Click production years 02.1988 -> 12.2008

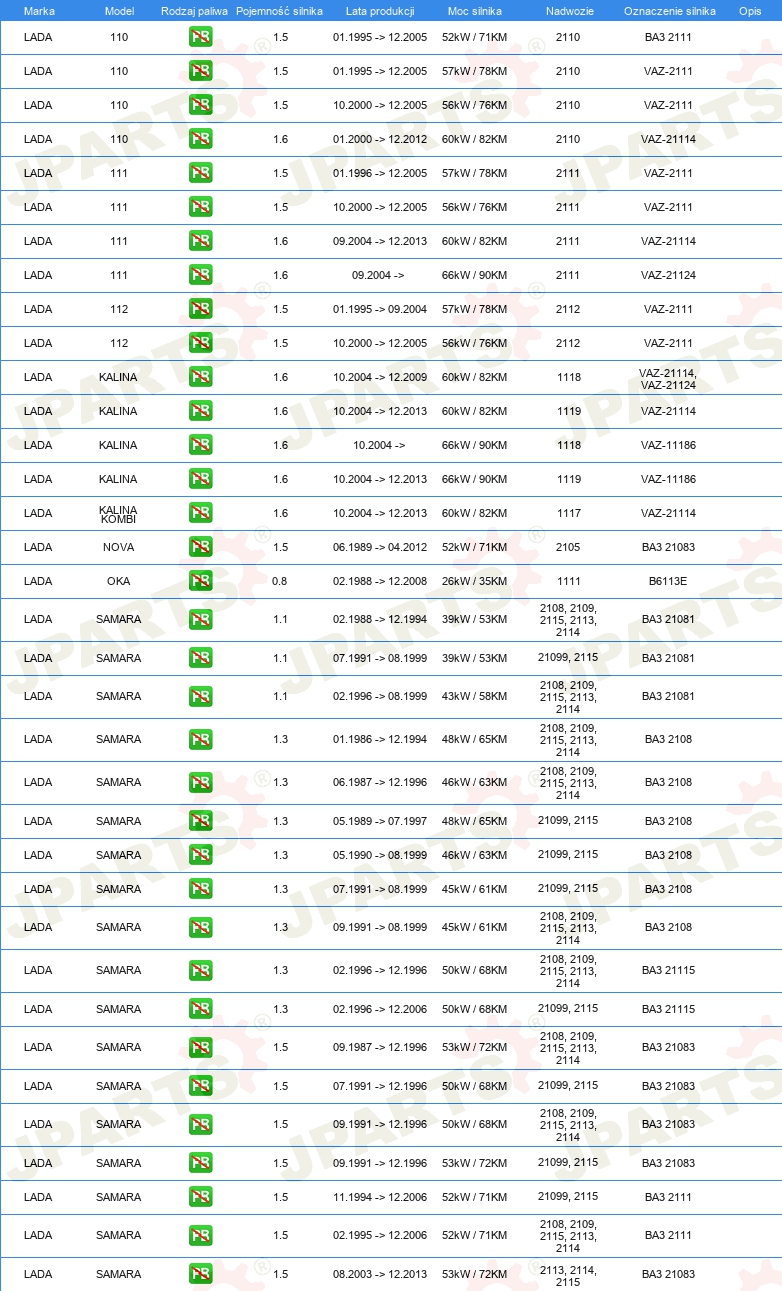coord(380,582)
